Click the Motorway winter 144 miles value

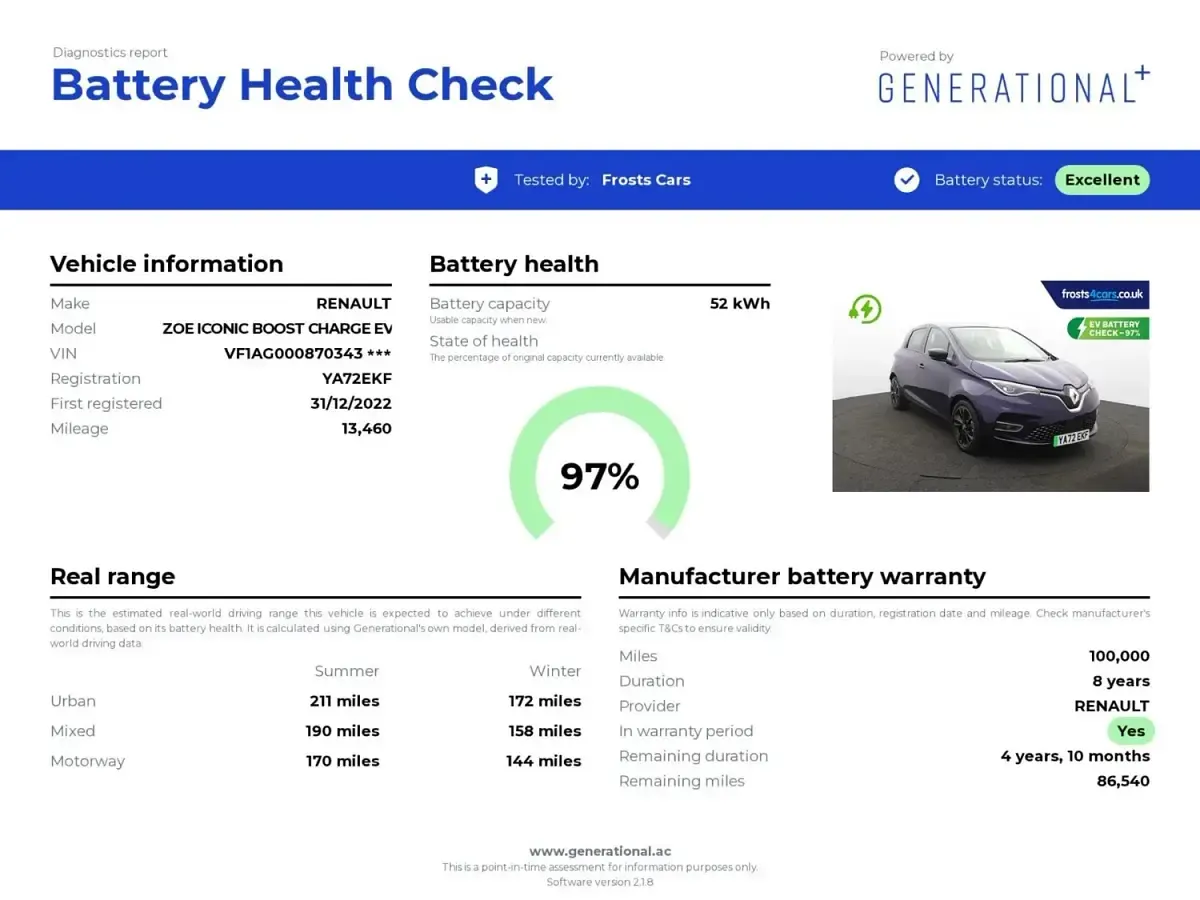(544, 761)
